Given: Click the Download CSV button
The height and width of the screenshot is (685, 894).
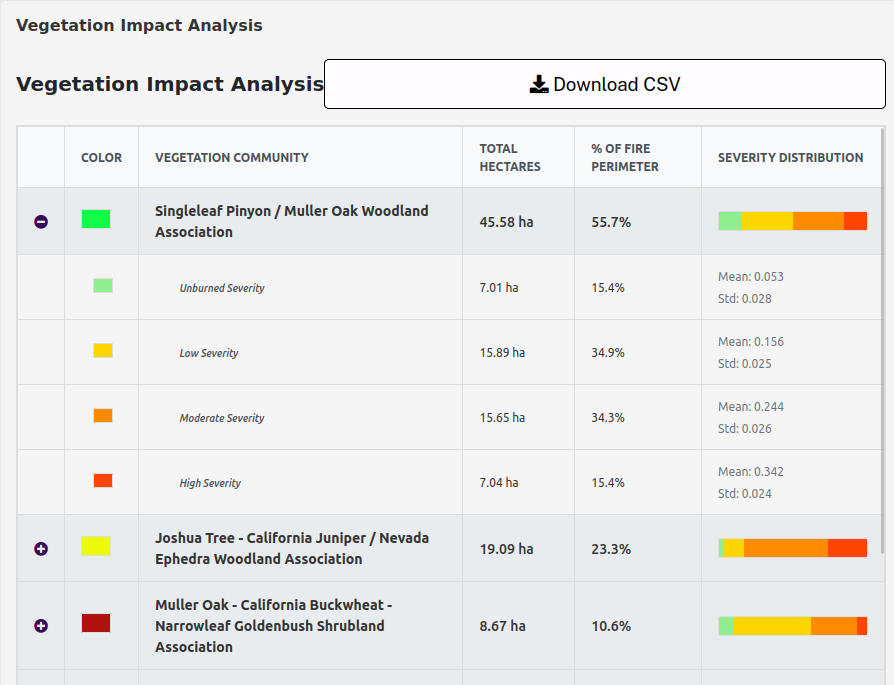Looking at the screenshot, I should 604,84.
